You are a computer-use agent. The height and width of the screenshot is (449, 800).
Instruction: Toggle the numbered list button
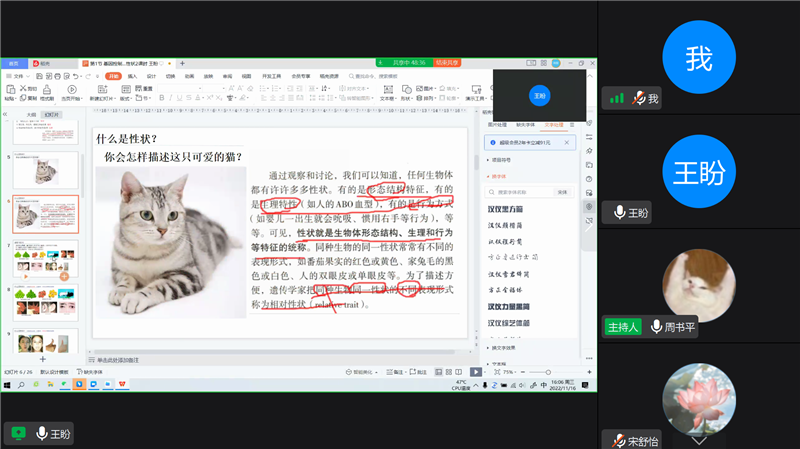tap(277, 88)
